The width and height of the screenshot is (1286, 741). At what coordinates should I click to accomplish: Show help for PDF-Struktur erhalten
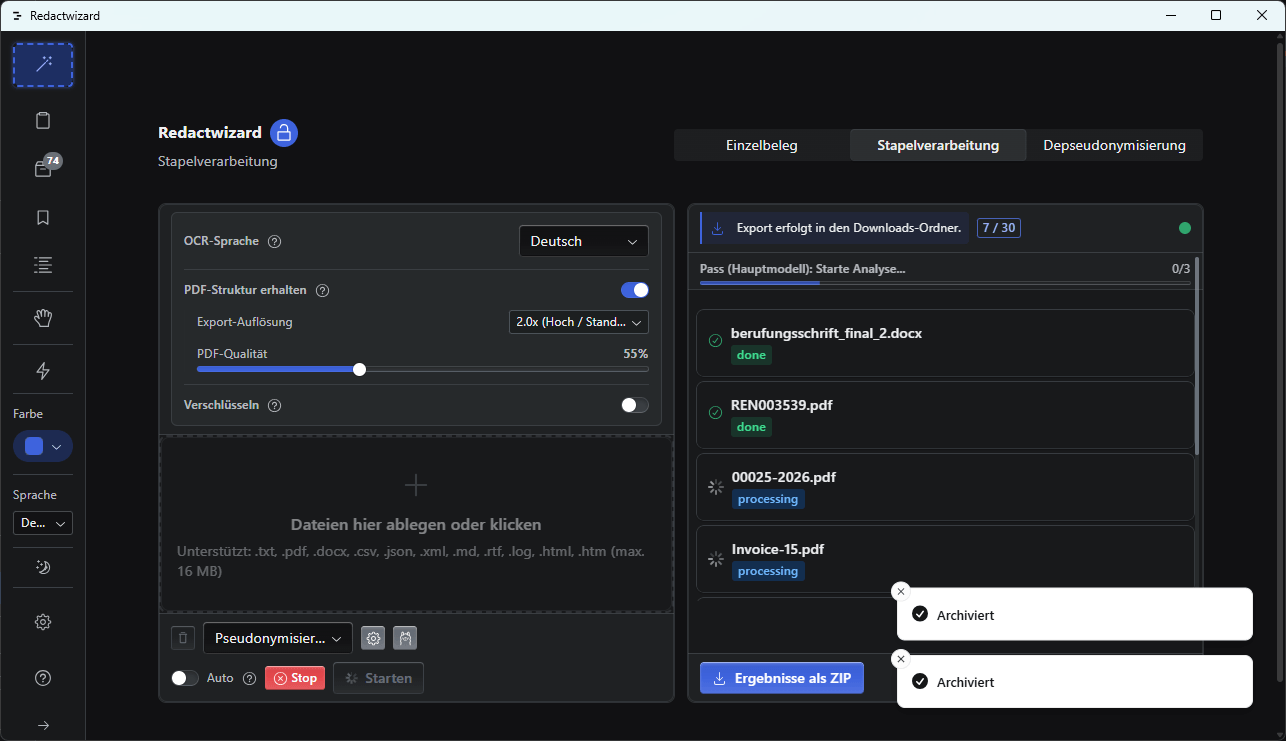[323, 291]
